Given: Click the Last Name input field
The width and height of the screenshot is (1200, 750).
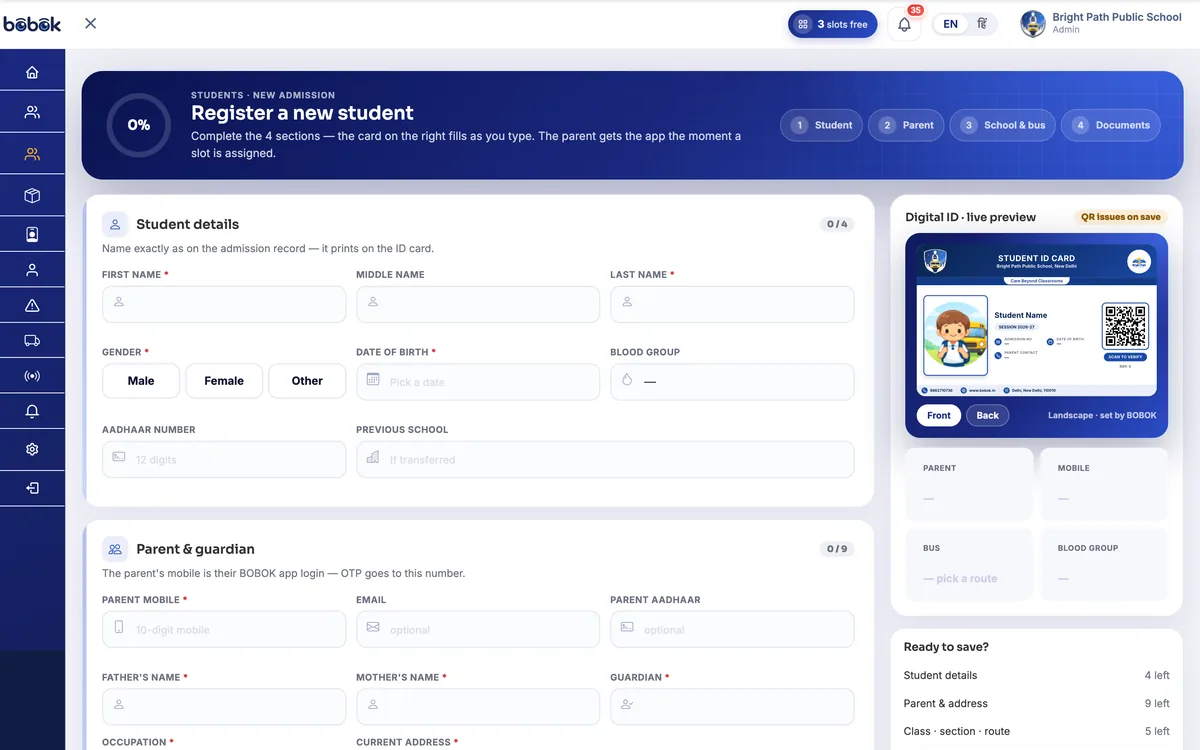Looking at the screenshot, I should click(x=732, y=304).
